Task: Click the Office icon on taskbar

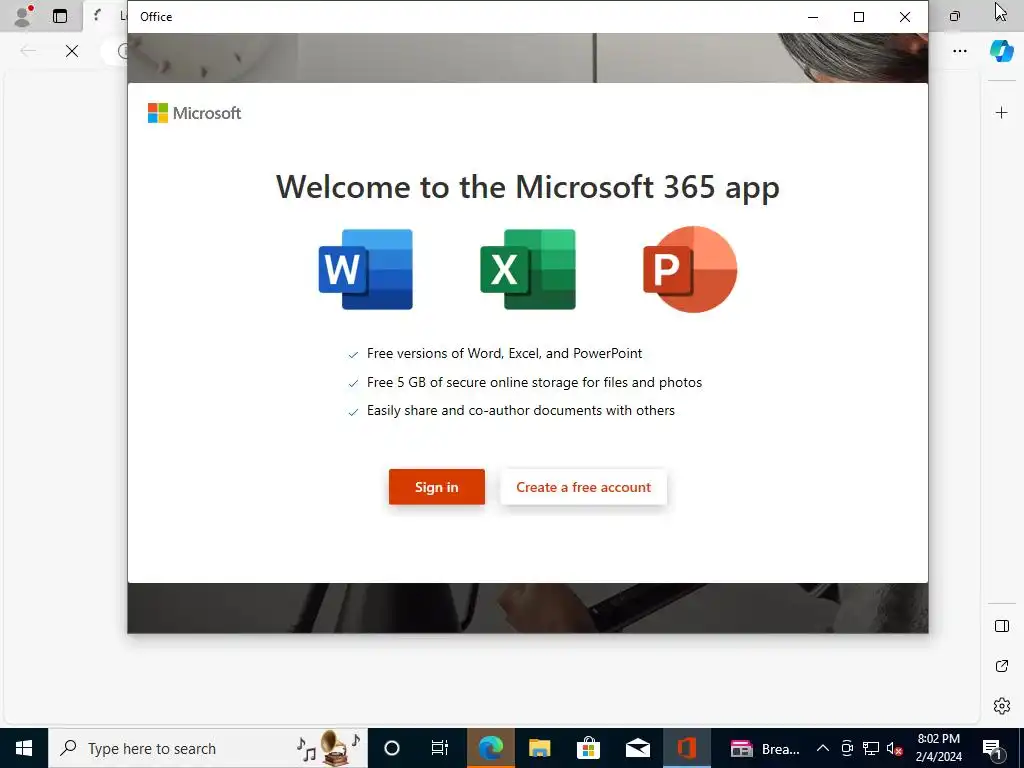Action: point(686,748)
